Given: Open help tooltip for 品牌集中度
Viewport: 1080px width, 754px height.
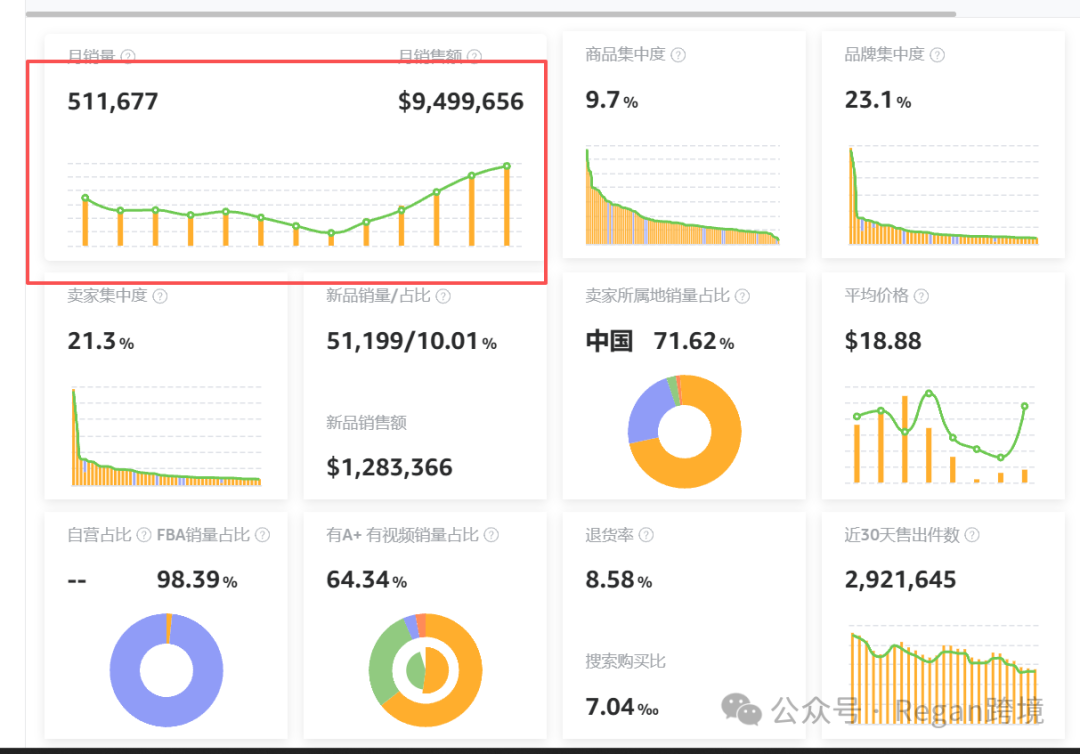Looking at the screenshot, I should 937,55.
